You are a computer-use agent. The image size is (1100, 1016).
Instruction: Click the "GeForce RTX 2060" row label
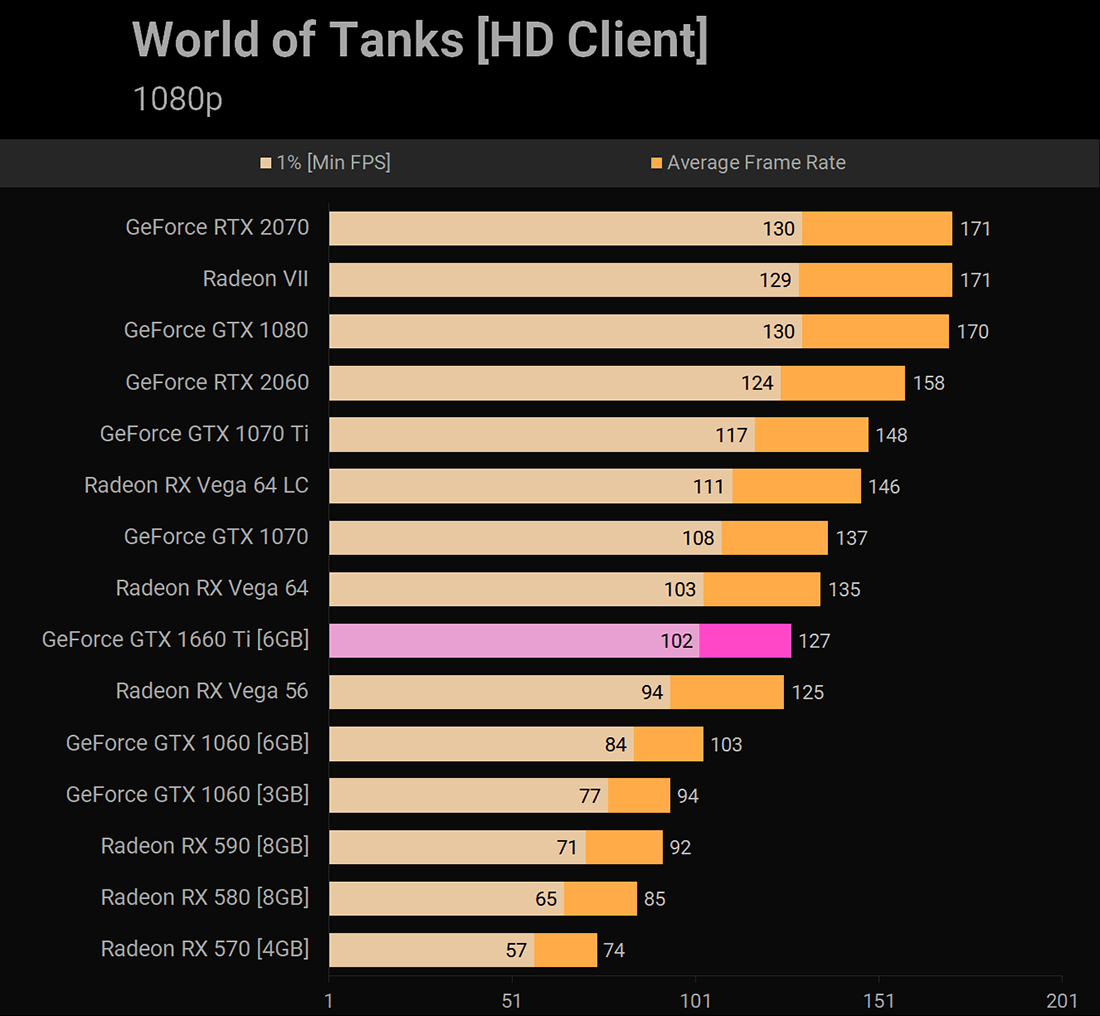(x=217, y=382)
